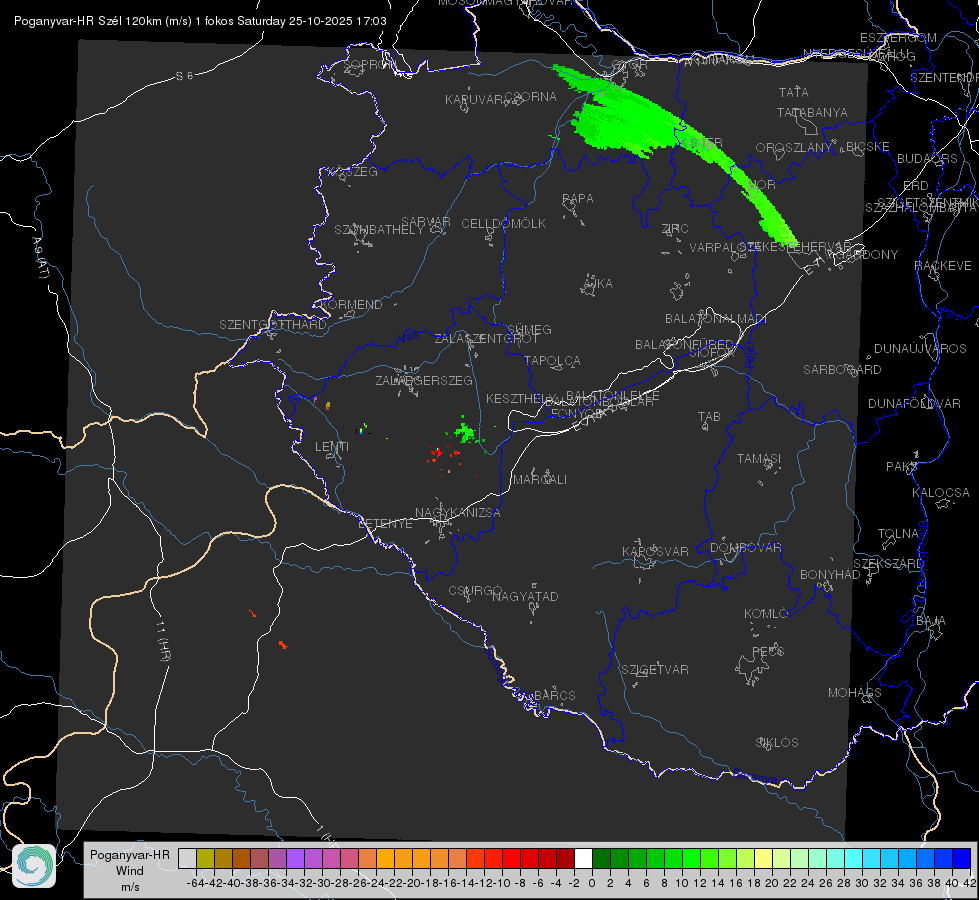The width and height of the screenshot is (979, 900).
Task: Click the 'S 6' road label
Action: point(184,76)
